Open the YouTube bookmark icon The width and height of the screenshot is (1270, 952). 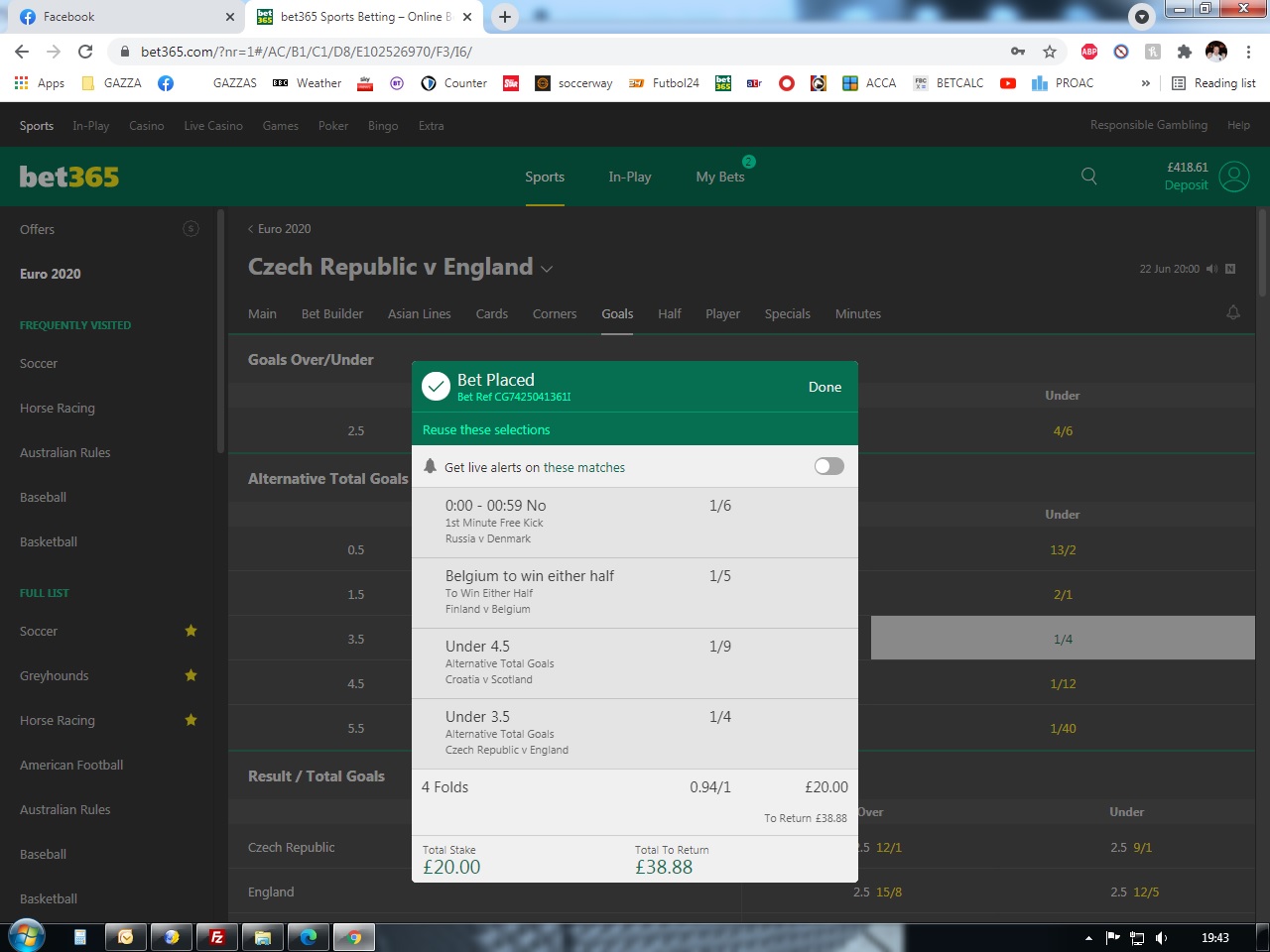click(1008, 83)
